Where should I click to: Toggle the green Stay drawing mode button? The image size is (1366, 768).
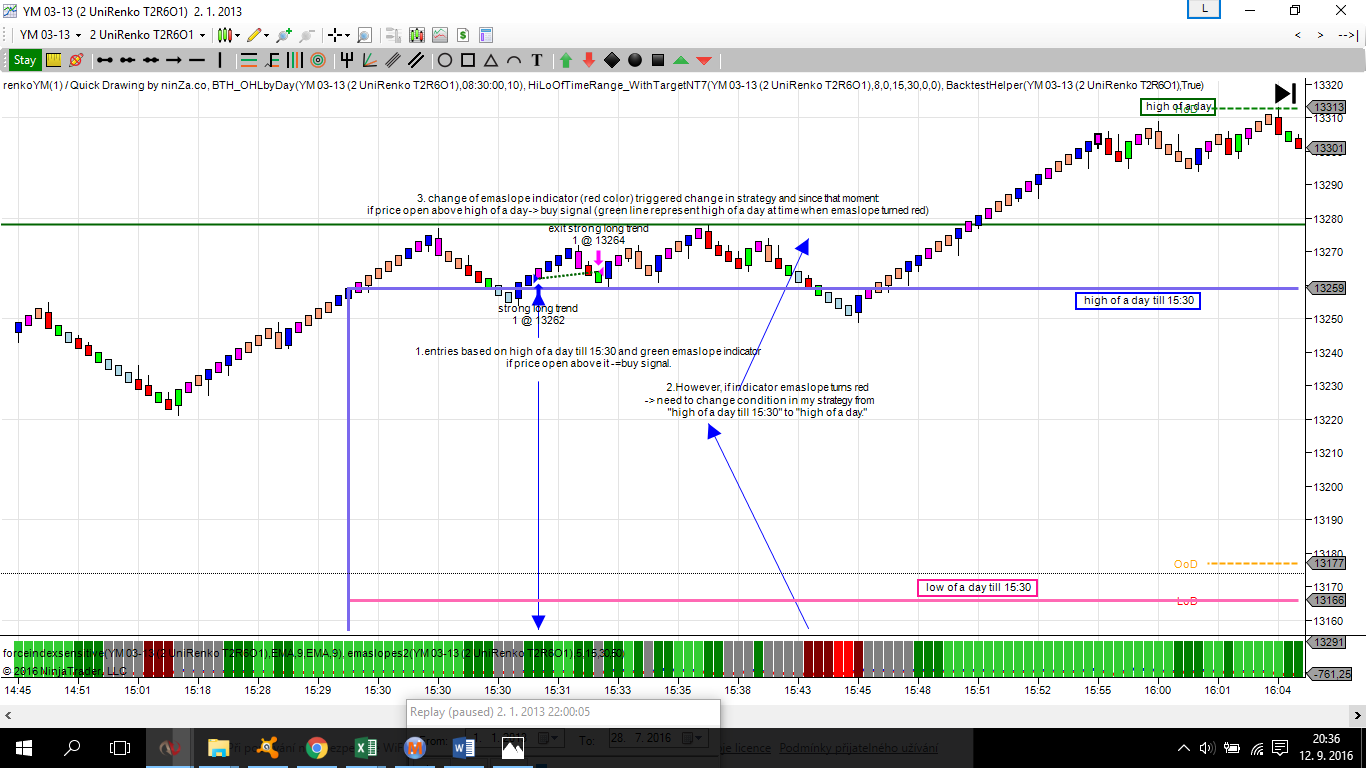[25, 60]
